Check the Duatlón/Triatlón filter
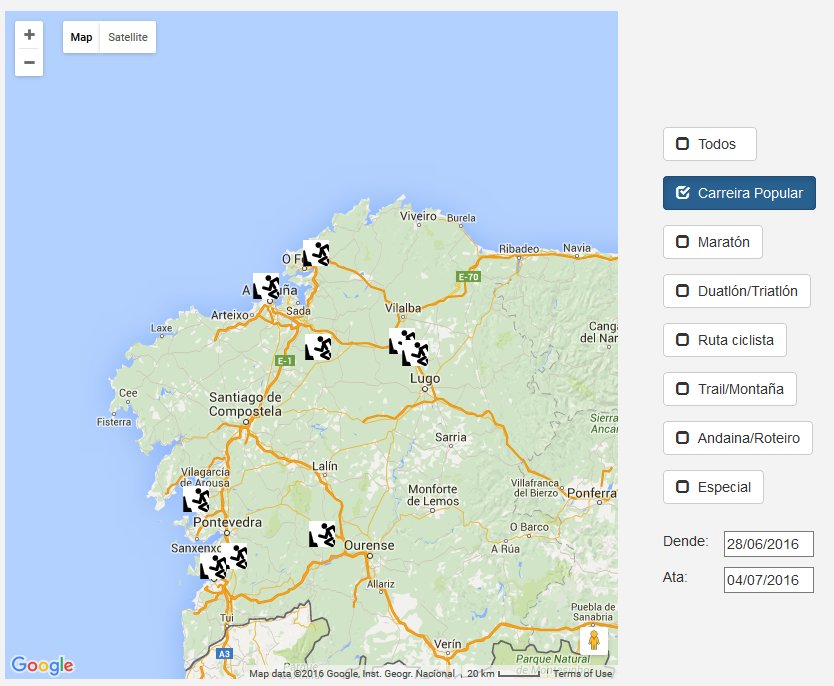Image resolution: width=834 pixels, height=686 pixels. (x=737, y=291)
